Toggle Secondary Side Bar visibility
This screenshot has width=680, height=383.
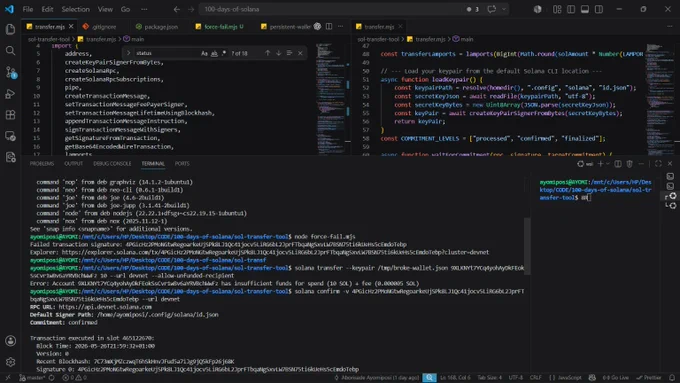click(x=599, y=9)
